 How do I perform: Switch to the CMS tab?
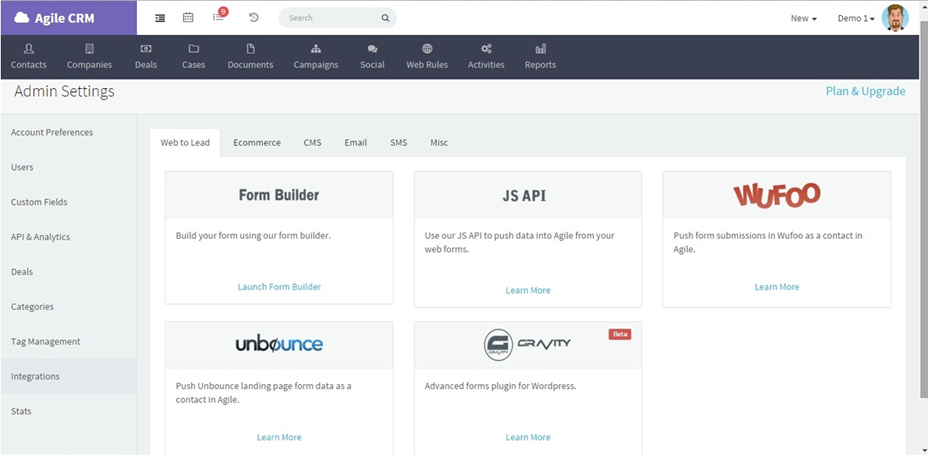click(312, 143)
